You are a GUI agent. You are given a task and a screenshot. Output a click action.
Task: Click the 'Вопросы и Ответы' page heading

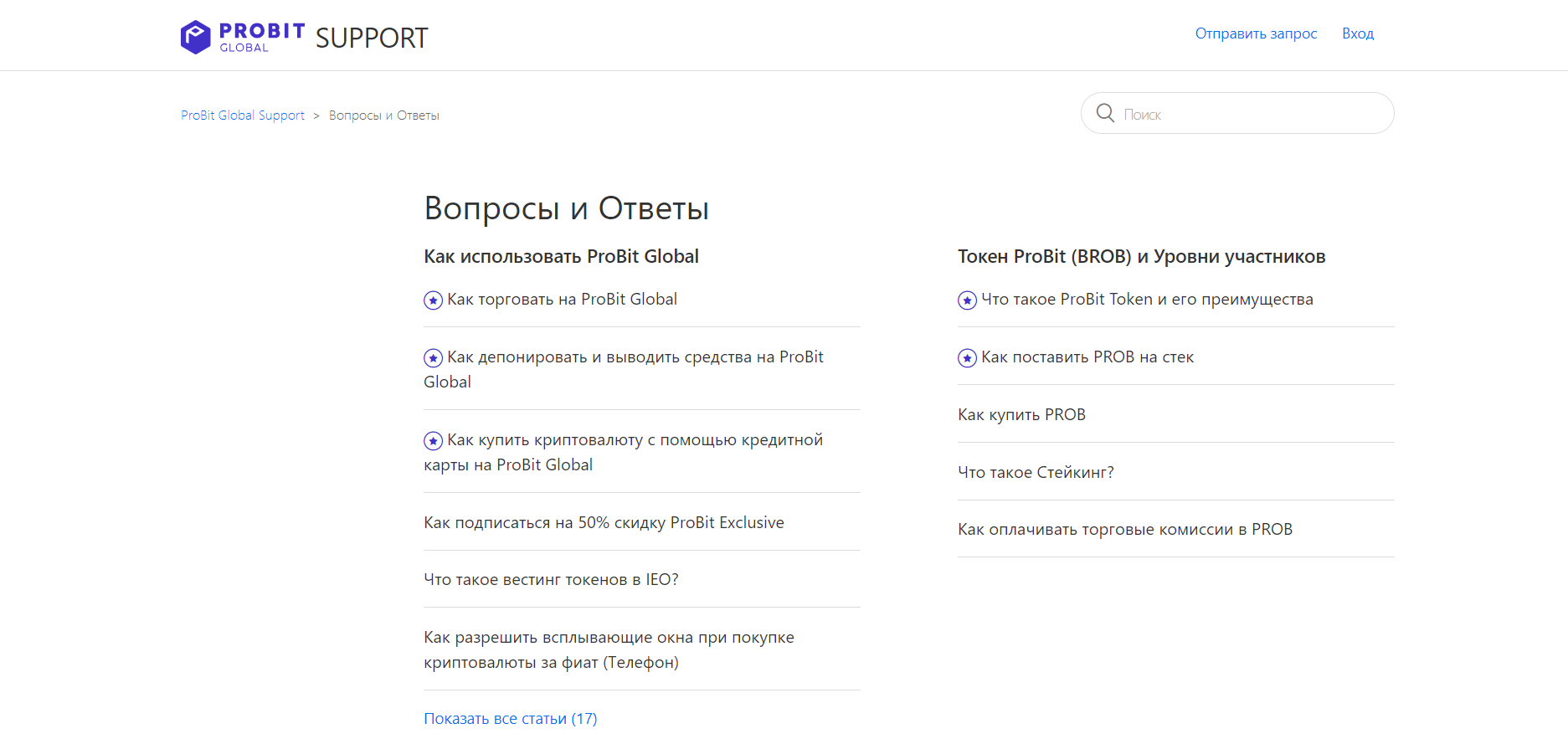click(567, 208)
